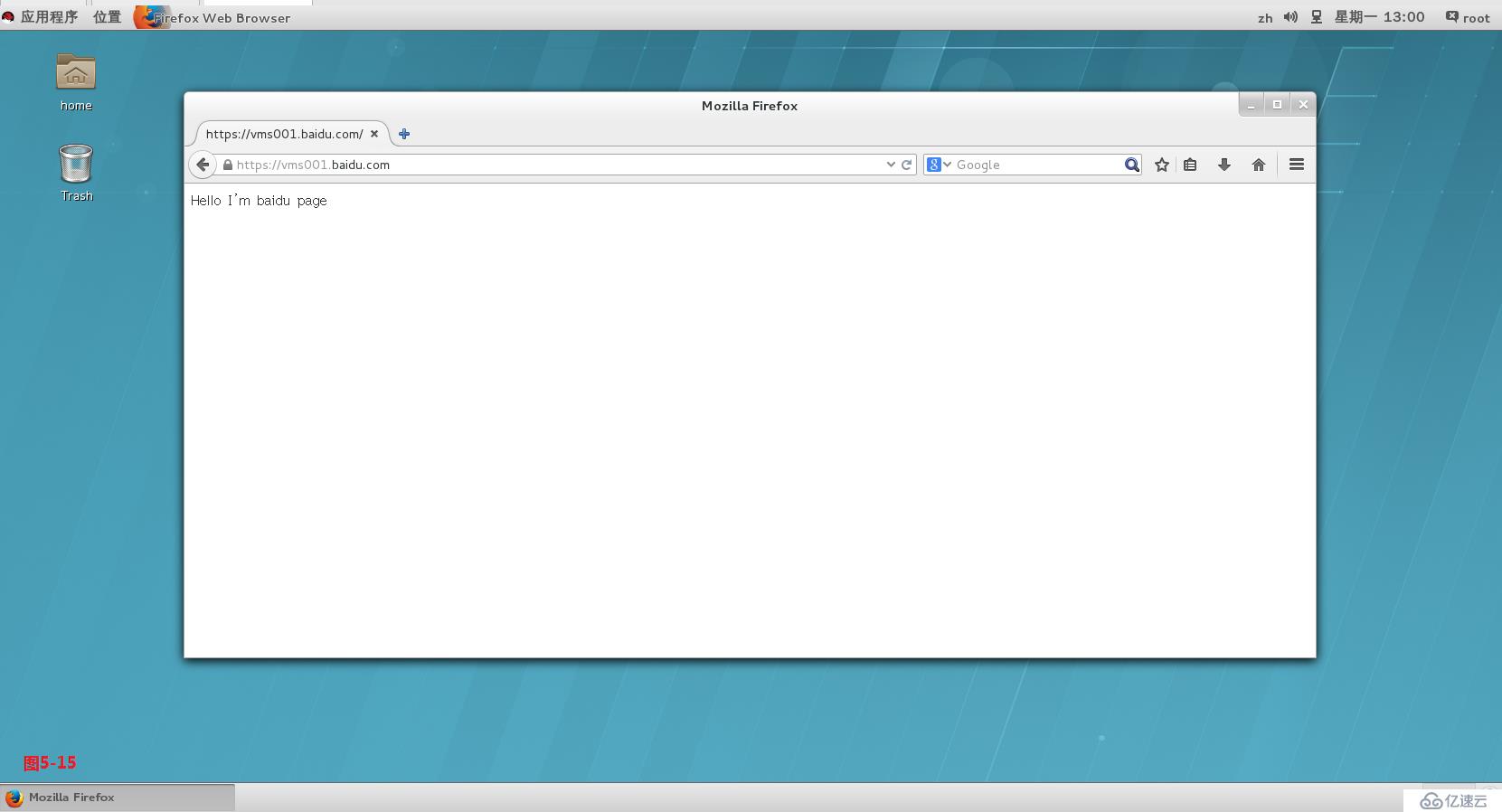Click the text 'Hello I'm baidu page'
1502x812 pixels.
pyautogui.click(x=259, y=201)
